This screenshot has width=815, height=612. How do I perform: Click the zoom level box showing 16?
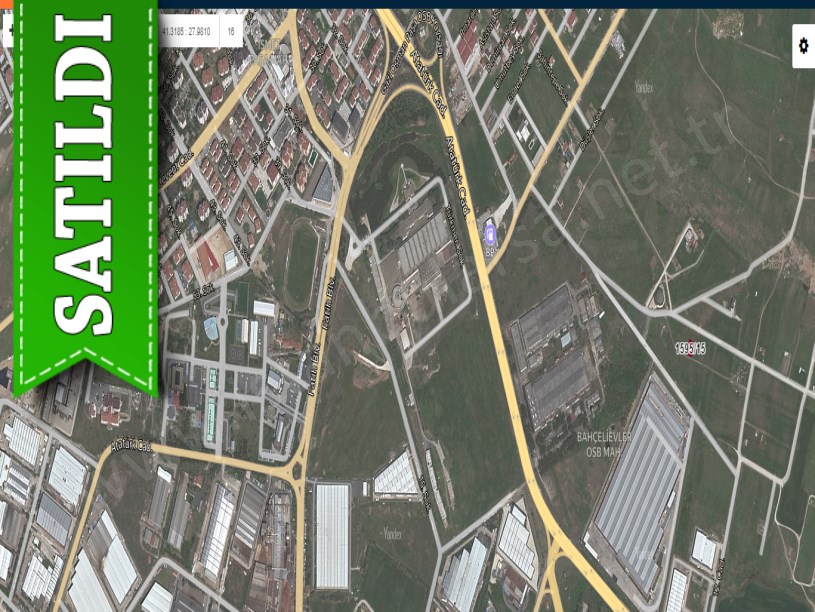[231, 31]
